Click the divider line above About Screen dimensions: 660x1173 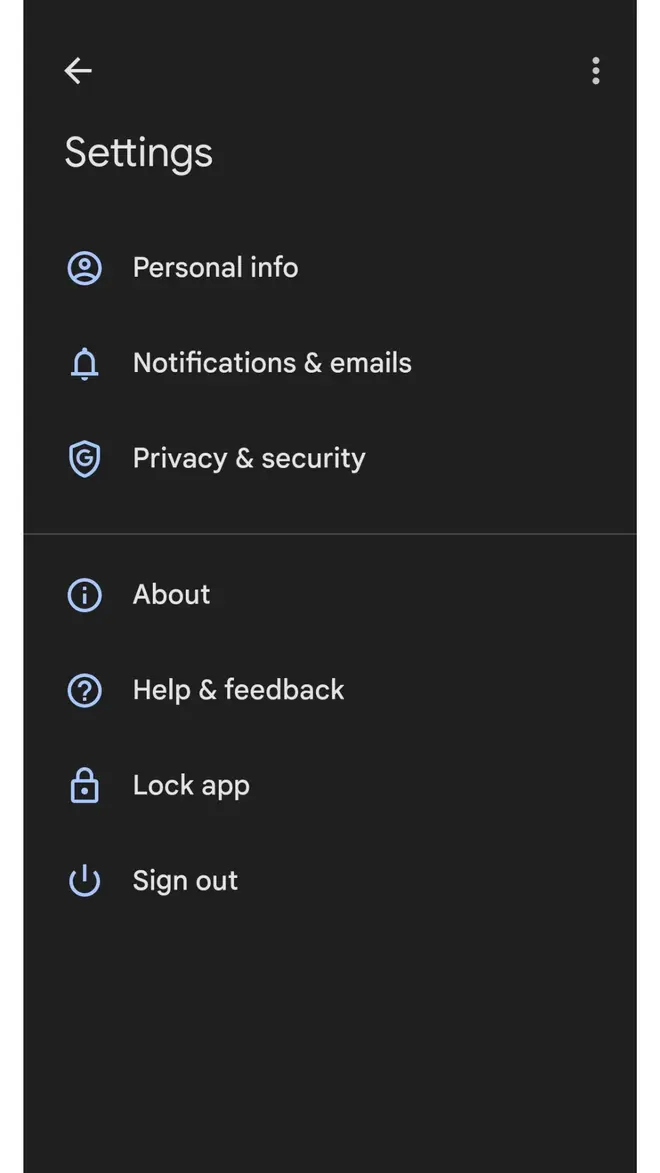coord(330,534)
